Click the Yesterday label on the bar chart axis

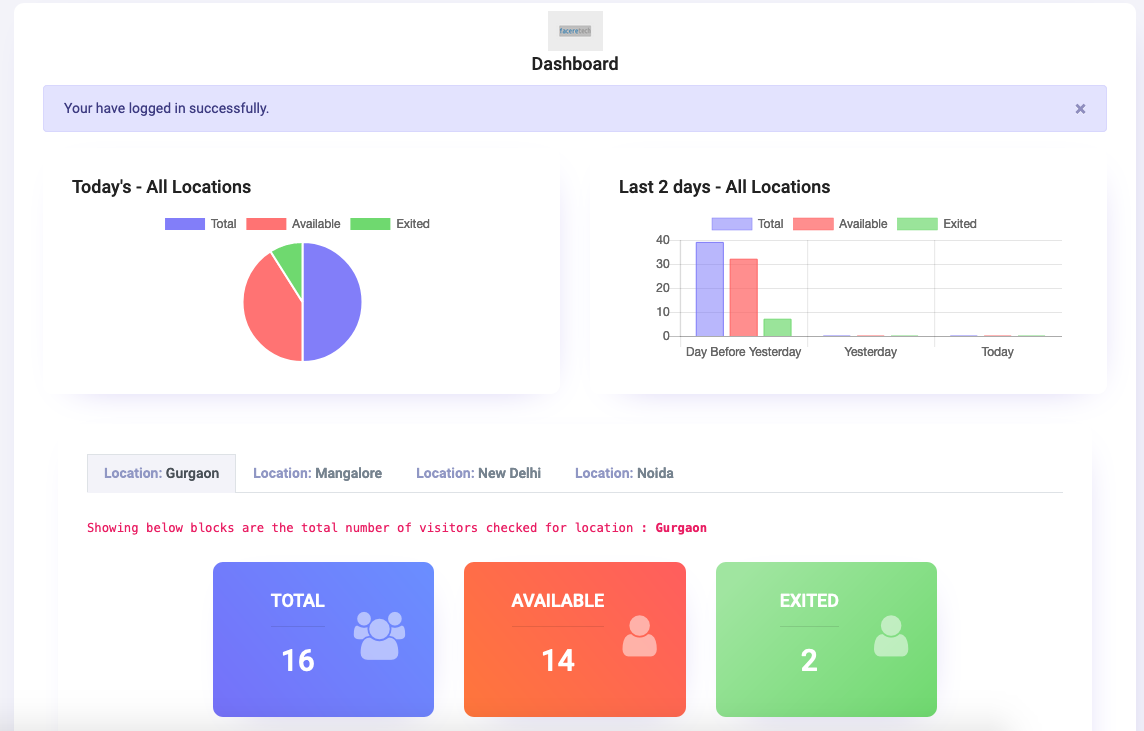click(869, 351)
